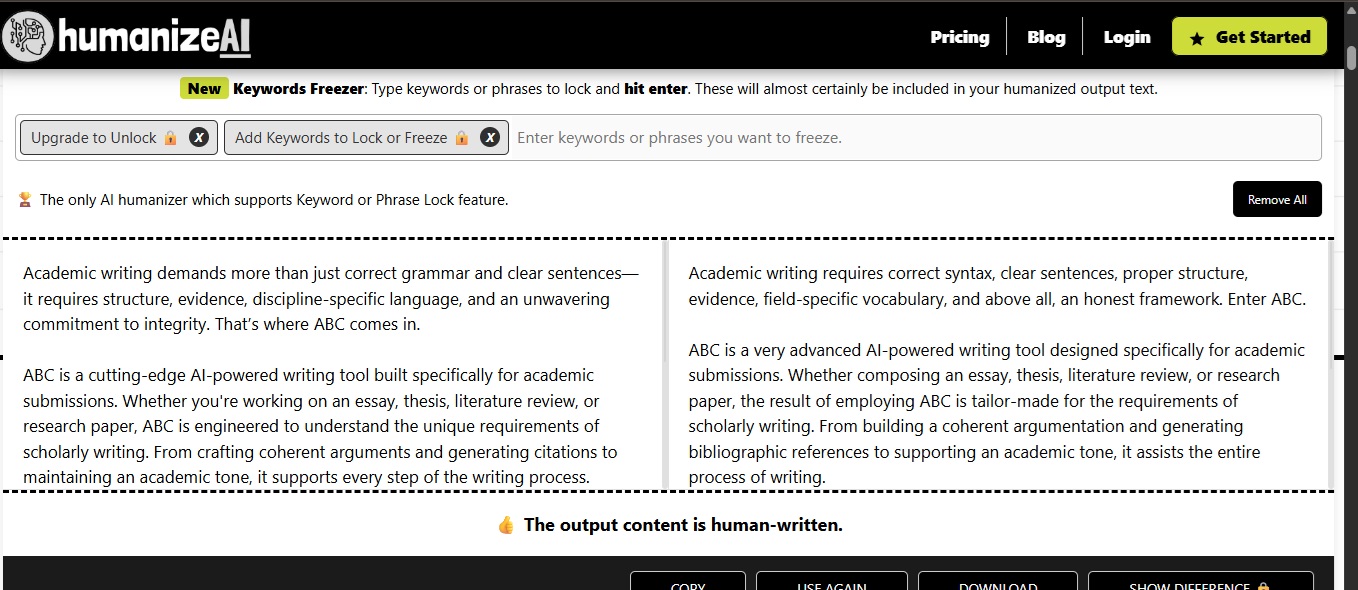This screenshot has height=590, width=1358.
Task: Click the thumbs-up icon near output result
Action: [x=506, y=525]
